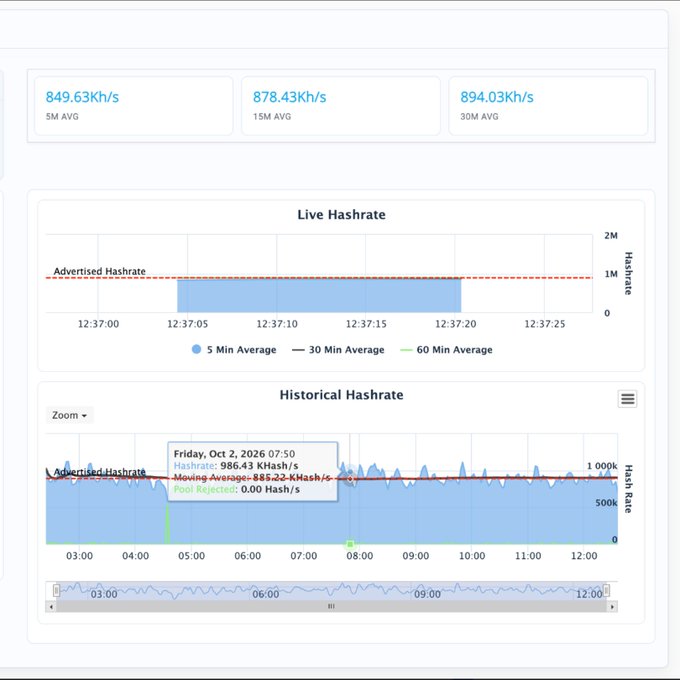Click the navigator right scroll arrow
The image size is (680, 680).
pyautogui.click(x=612, y=607)
